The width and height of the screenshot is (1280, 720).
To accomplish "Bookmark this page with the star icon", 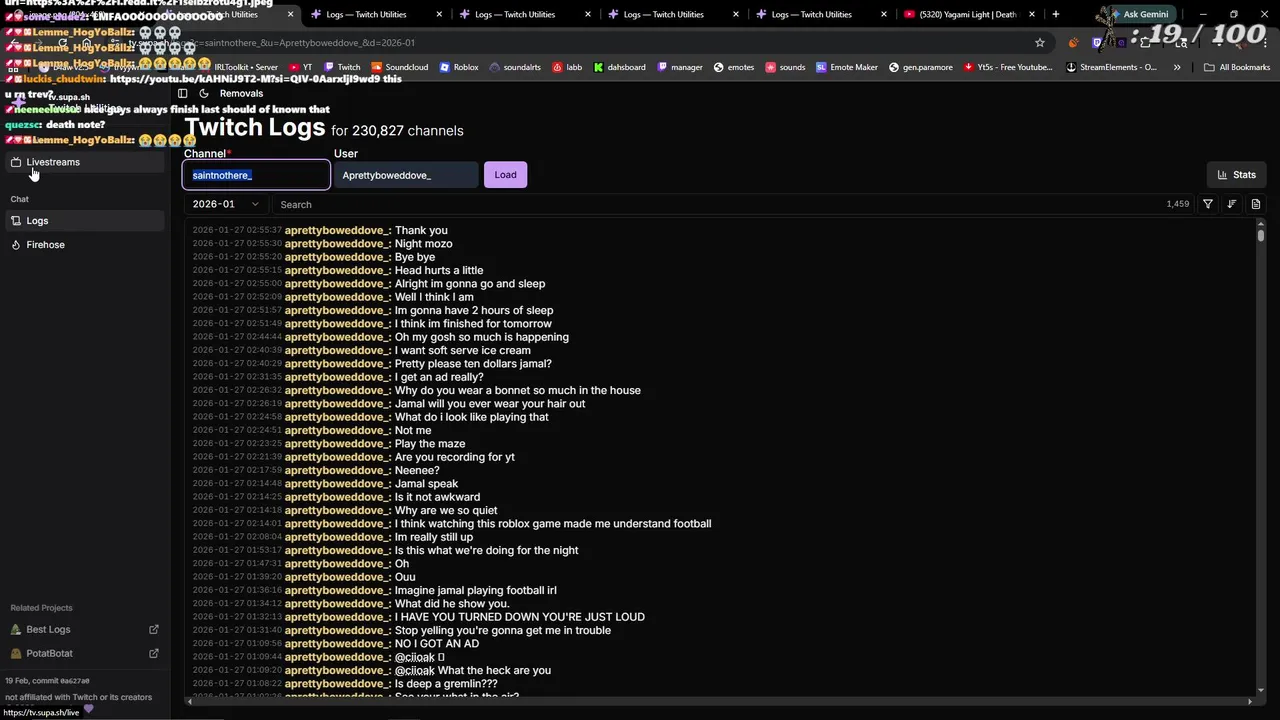I will (1040, 43).
